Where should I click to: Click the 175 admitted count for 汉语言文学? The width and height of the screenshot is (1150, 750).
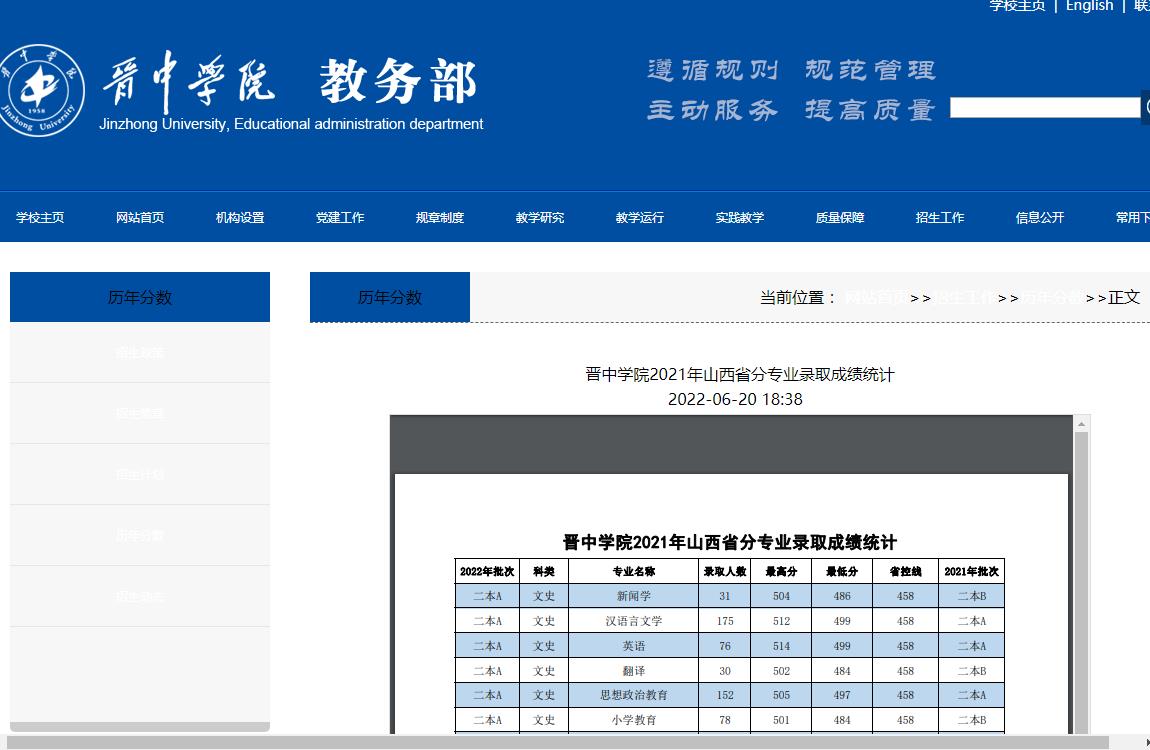pos(725,621)
